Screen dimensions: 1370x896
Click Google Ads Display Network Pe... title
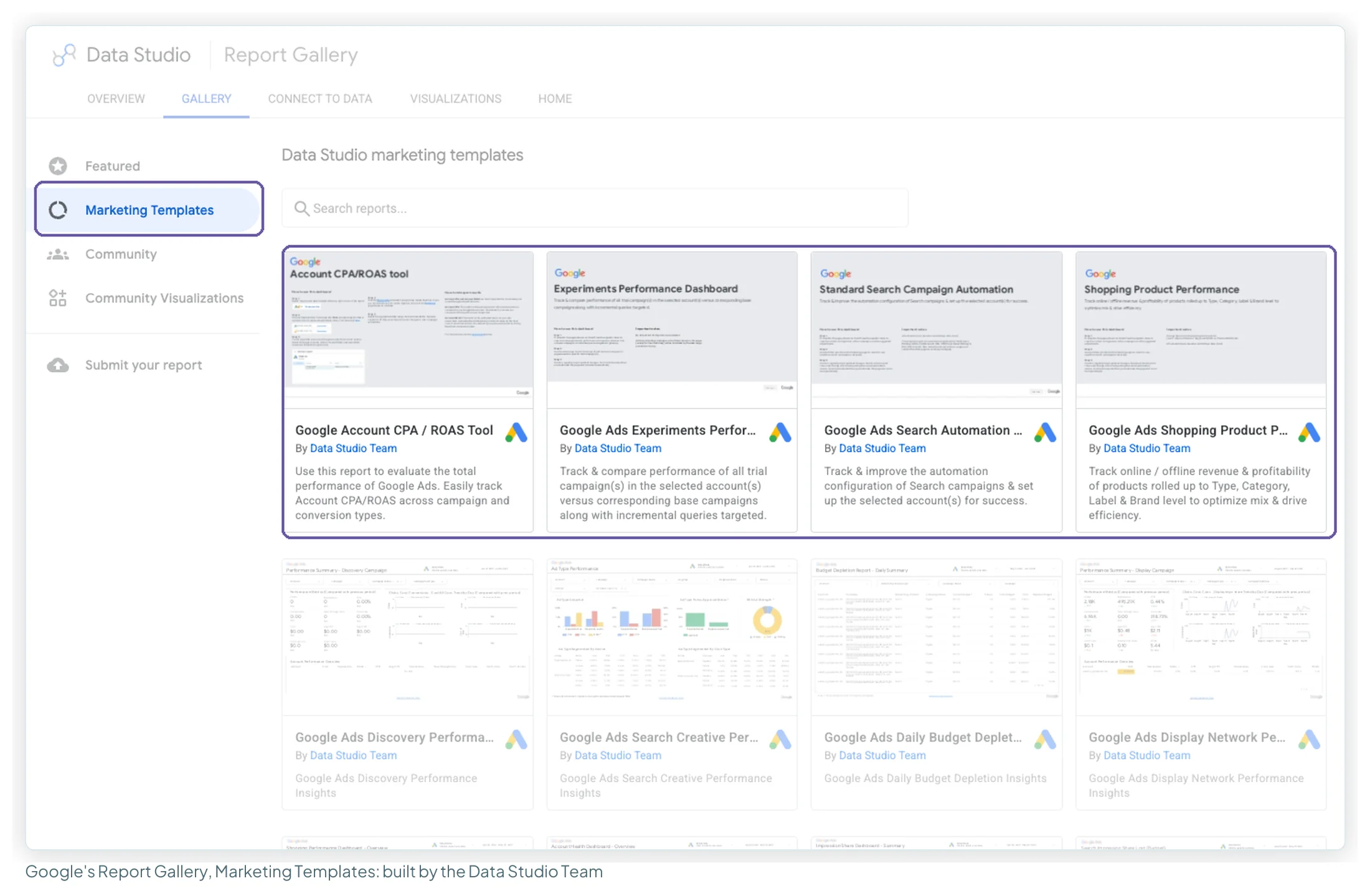pos(1186,737)
